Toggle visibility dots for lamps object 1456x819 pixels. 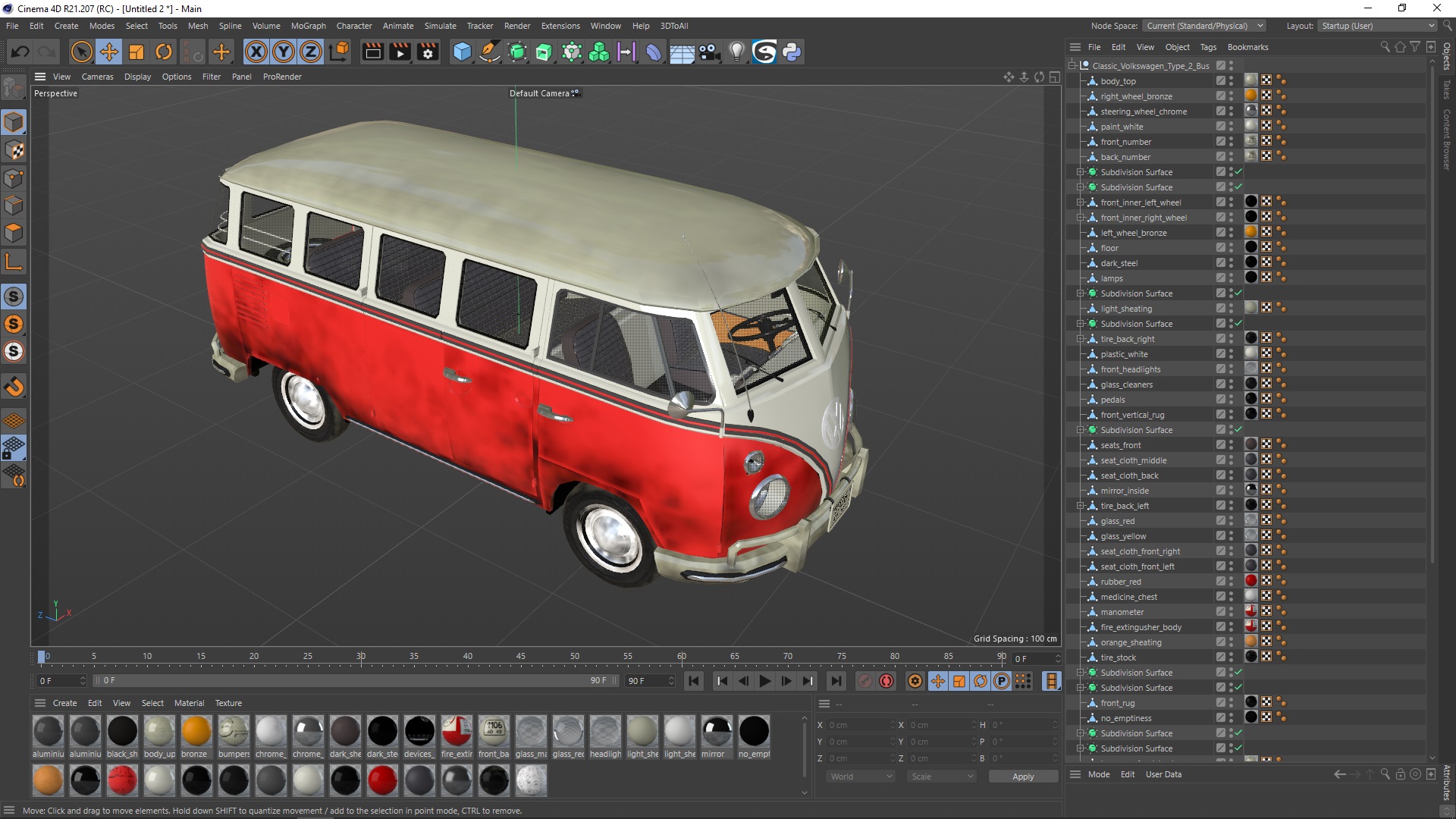click(1231, 278)
